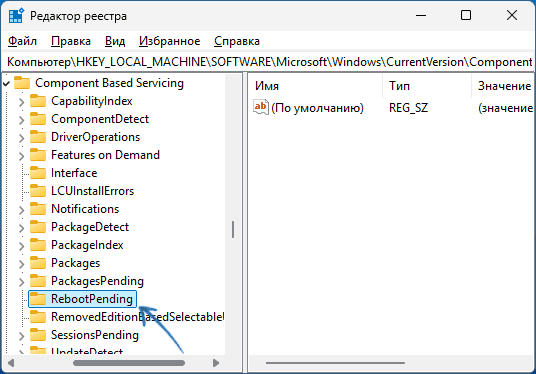
Task: Expand the PackageDetect key
Action: coord(22,228)
